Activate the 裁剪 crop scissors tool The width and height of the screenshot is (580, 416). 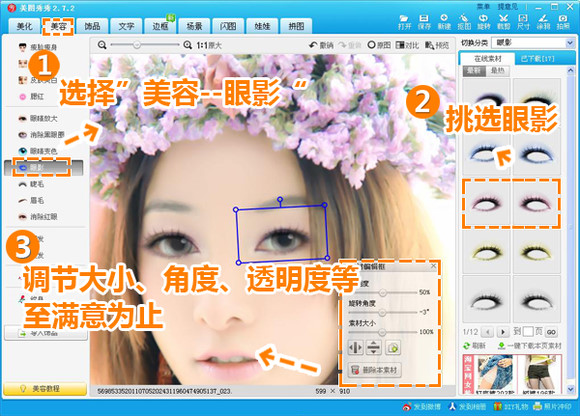(503, 22)
